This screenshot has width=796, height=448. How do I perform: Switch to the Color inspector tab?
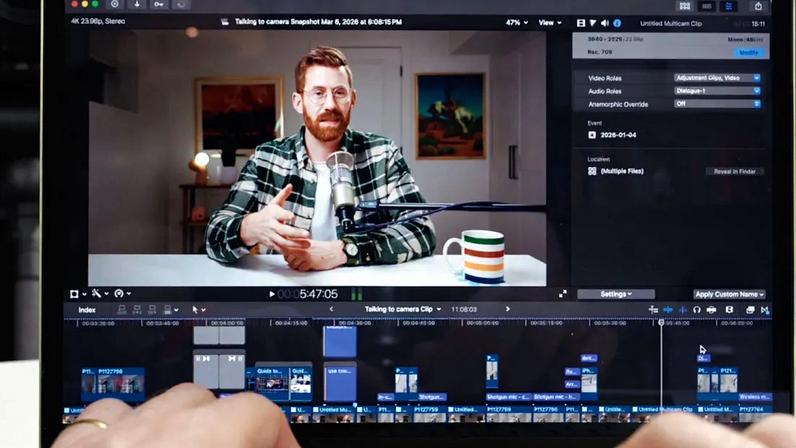coord(592,23)
